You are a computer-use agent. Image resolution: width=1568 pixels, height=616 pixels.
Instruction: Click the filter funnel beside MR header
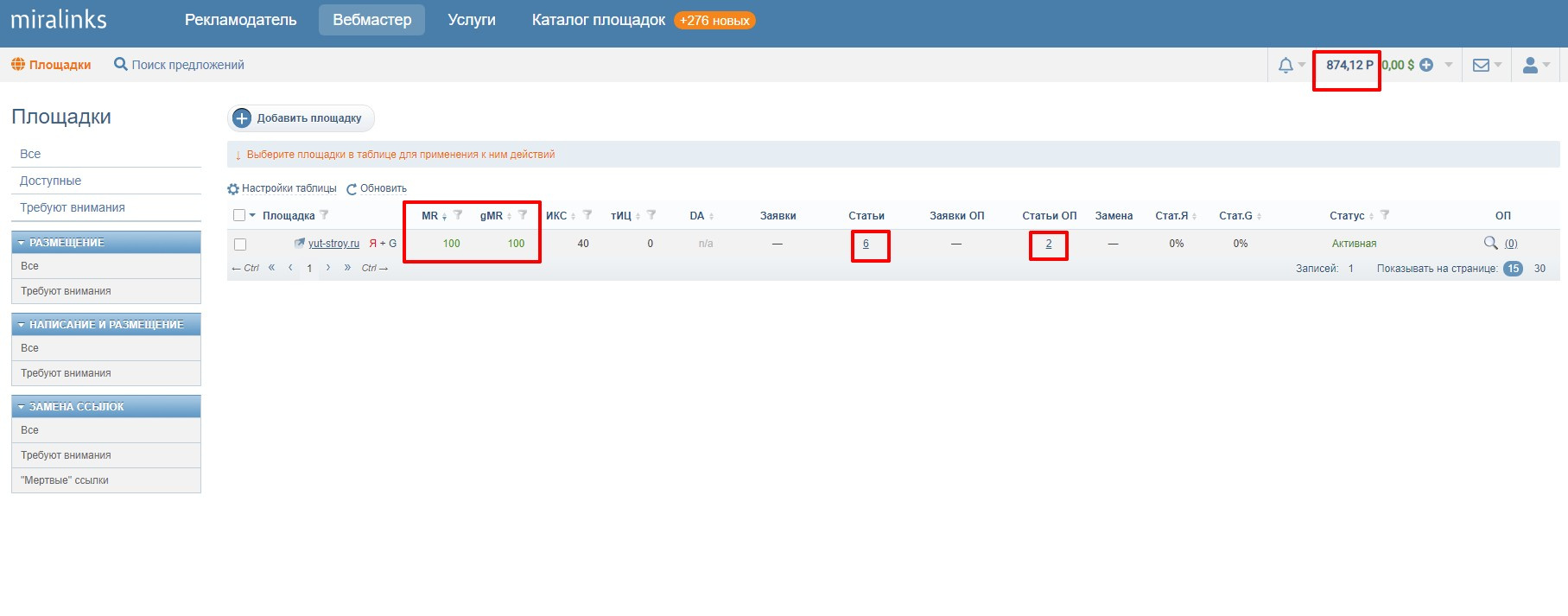click(458, 215)
